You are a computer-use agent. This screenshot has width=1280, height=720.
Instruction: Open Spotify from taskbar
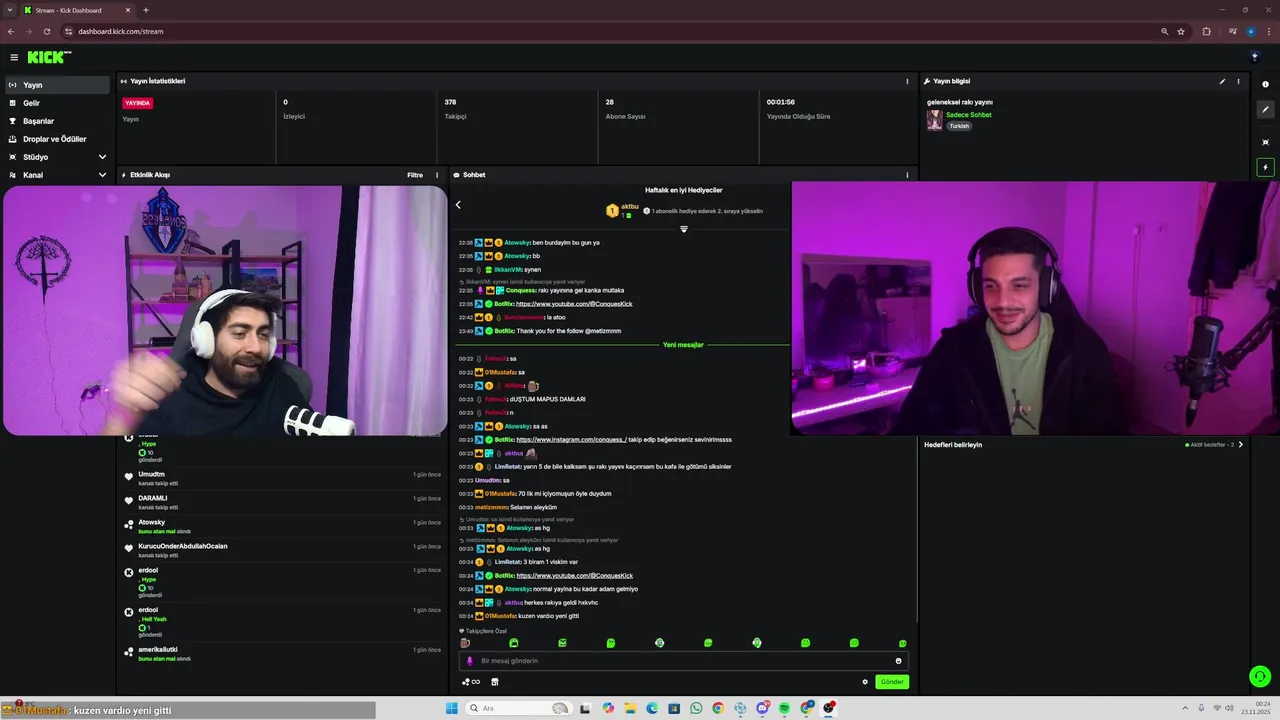click(784, 708)
